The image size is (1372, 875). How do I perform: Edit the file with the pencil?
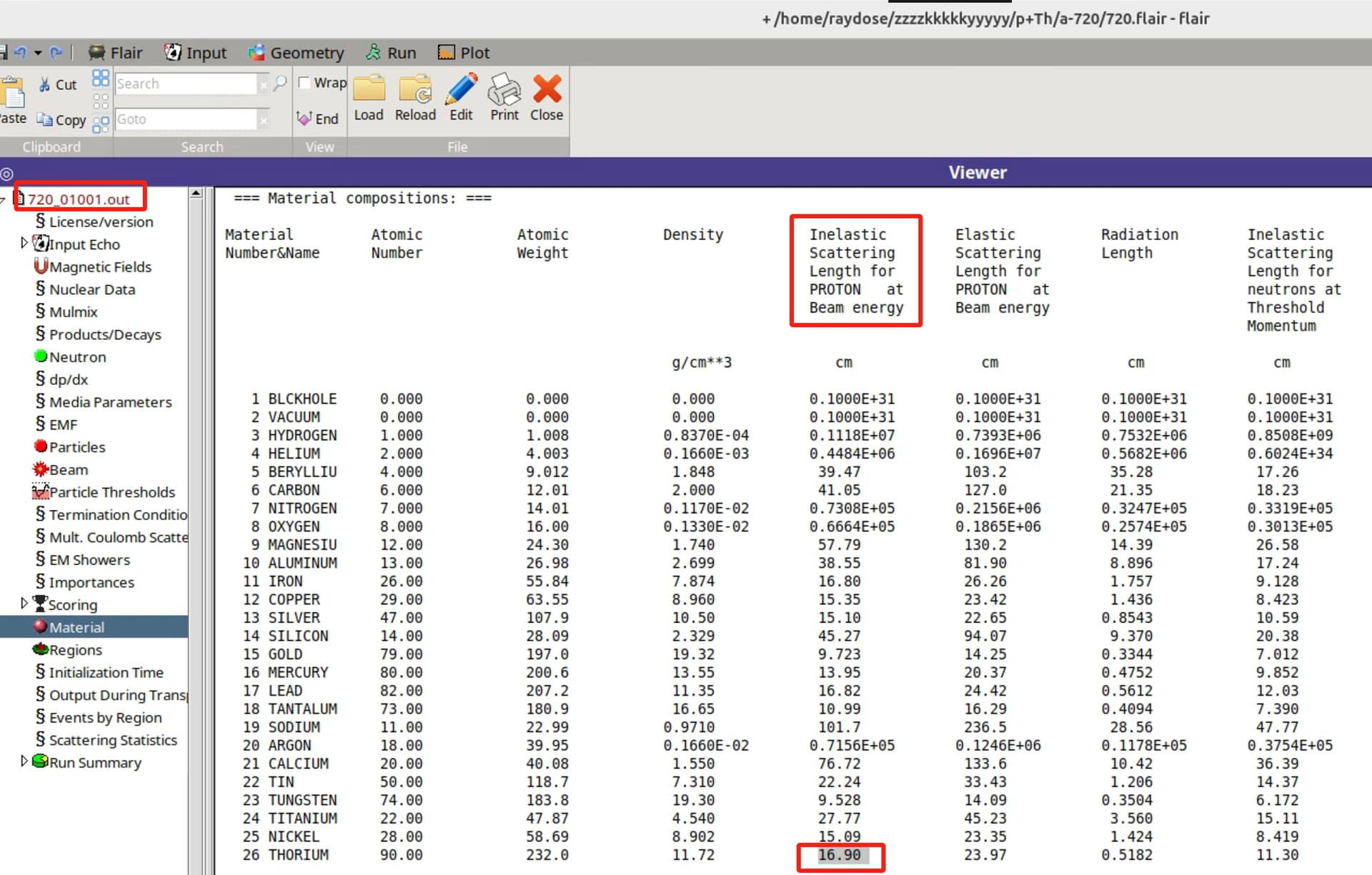461,98
